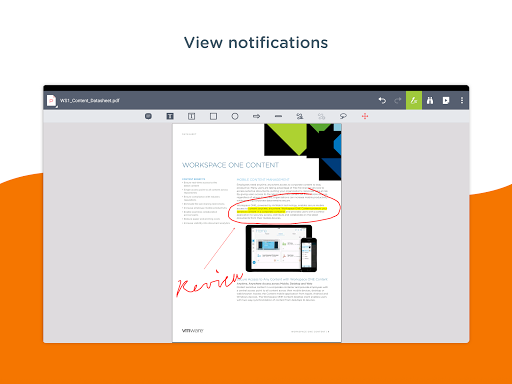Click the greyed-out stamp tool
The width and height of the screenshot is (512, 384).
[x=321, y=116]
